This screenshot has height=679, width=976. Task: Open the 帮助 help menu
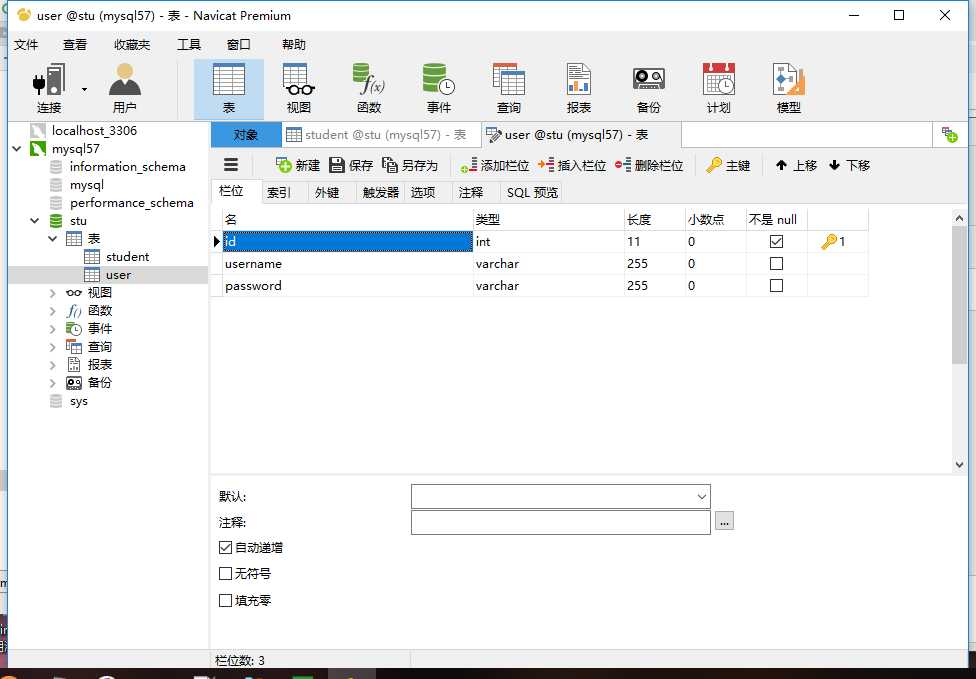tap(294, 45)
